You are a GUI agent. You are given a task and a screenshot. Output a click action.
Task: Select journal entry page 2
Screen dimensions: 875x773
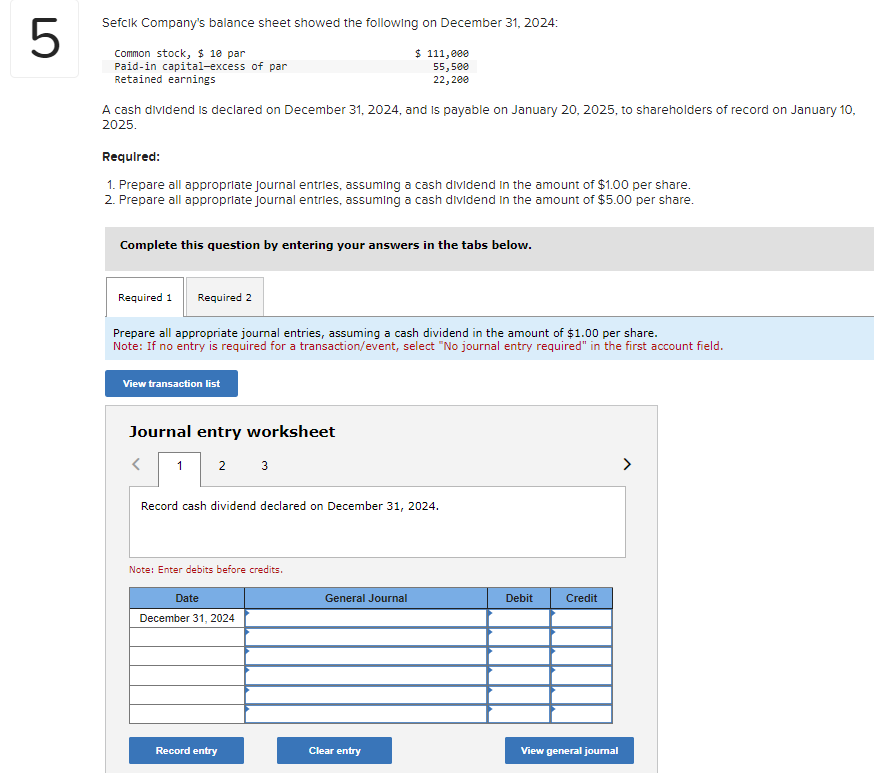pos(221,466)
